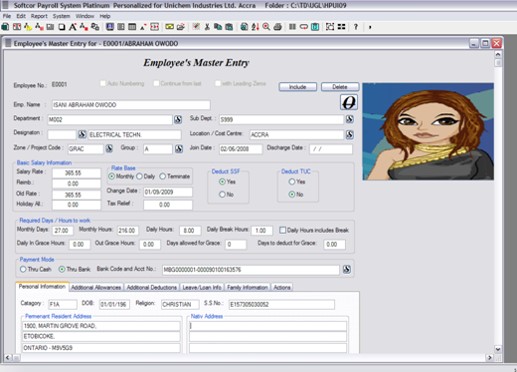Click the employee photo thumbnail
517x372 pixels.
coord(428,131)
